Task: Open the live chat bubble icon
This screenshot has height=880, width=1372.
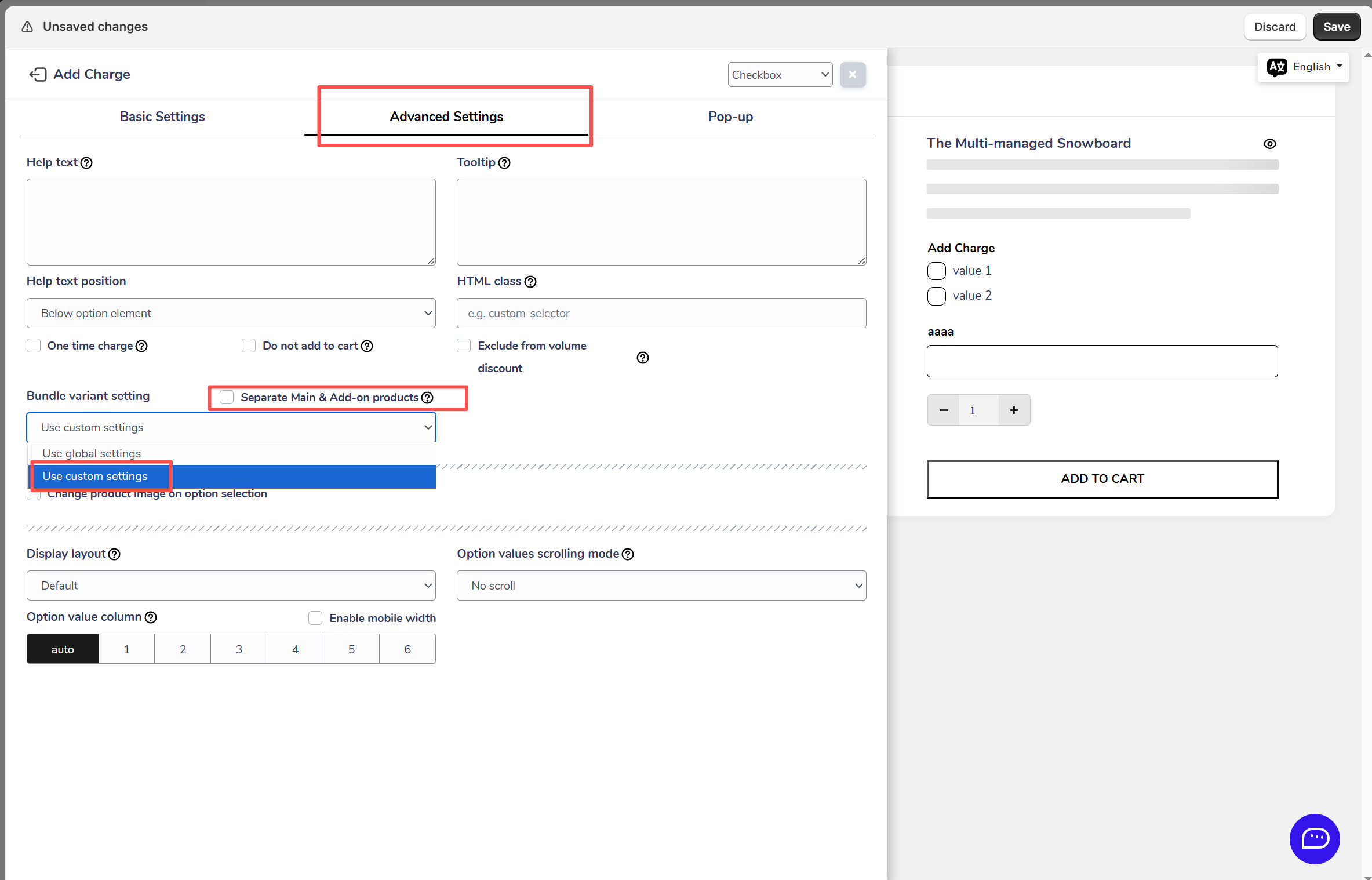Action: point(1314,838)
